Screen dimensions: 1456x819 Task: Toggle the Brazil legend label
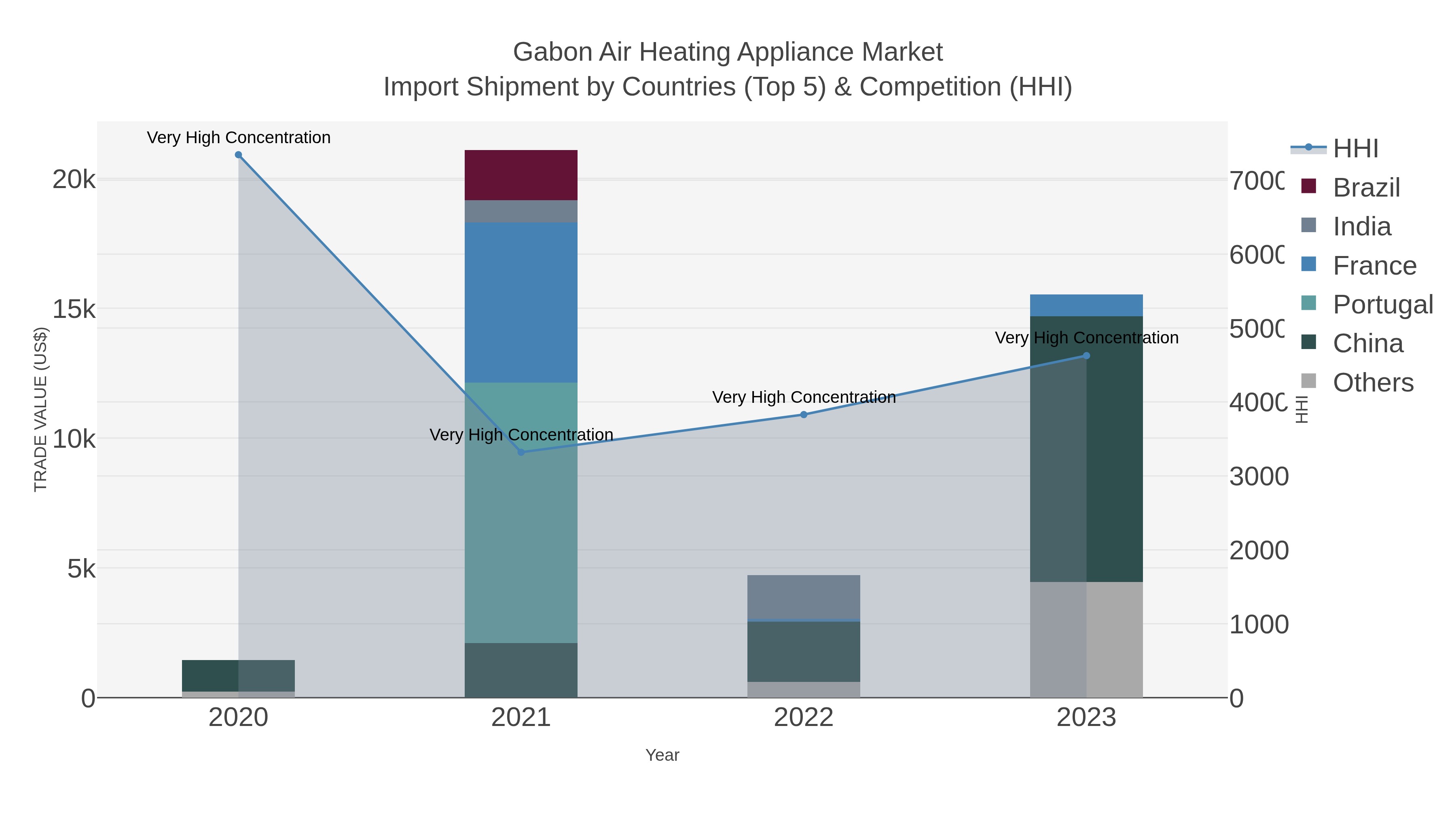[x=1367, y=188]
